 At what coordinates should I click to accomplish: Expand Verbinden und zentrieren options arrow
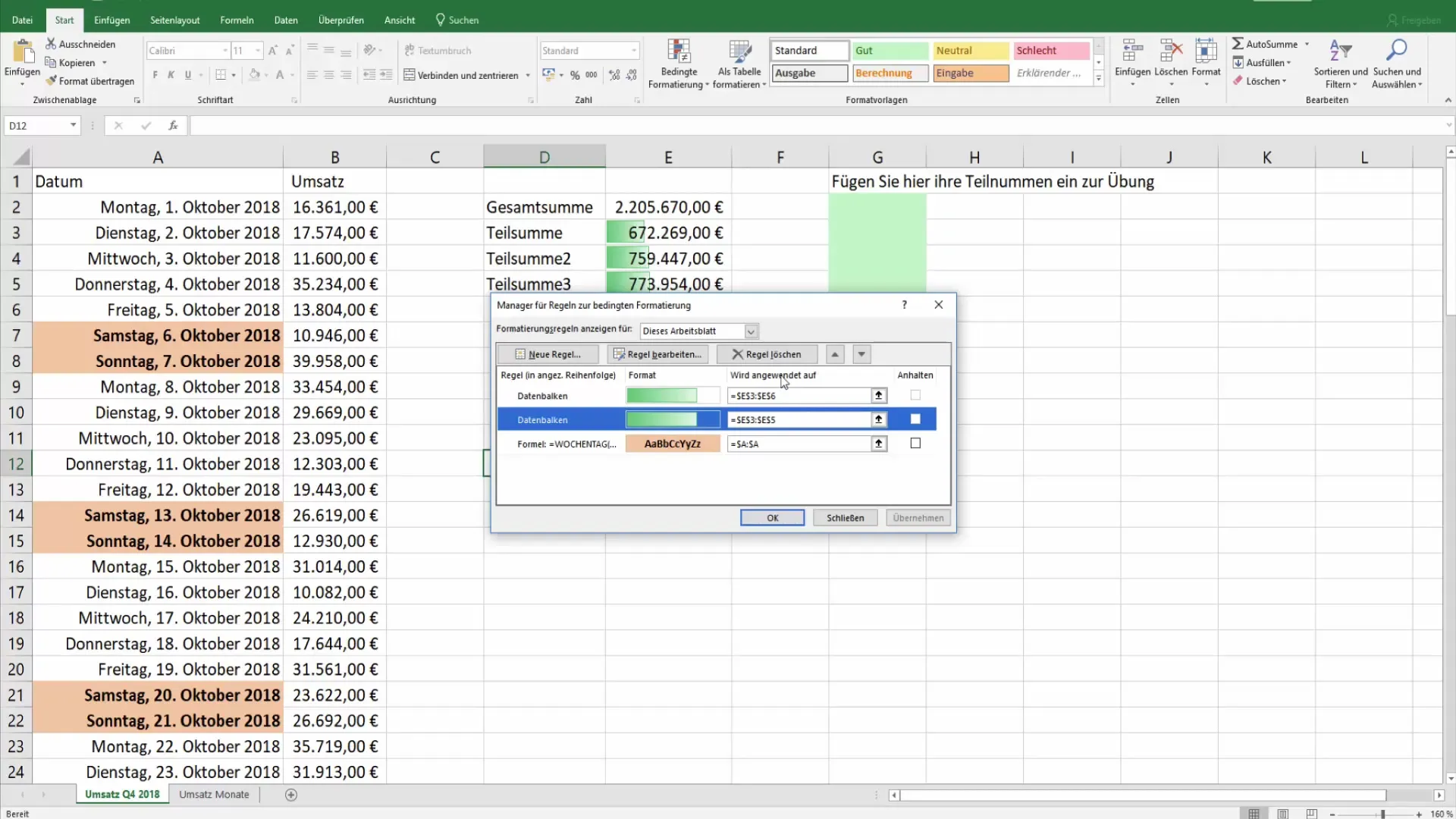(528, 75)
